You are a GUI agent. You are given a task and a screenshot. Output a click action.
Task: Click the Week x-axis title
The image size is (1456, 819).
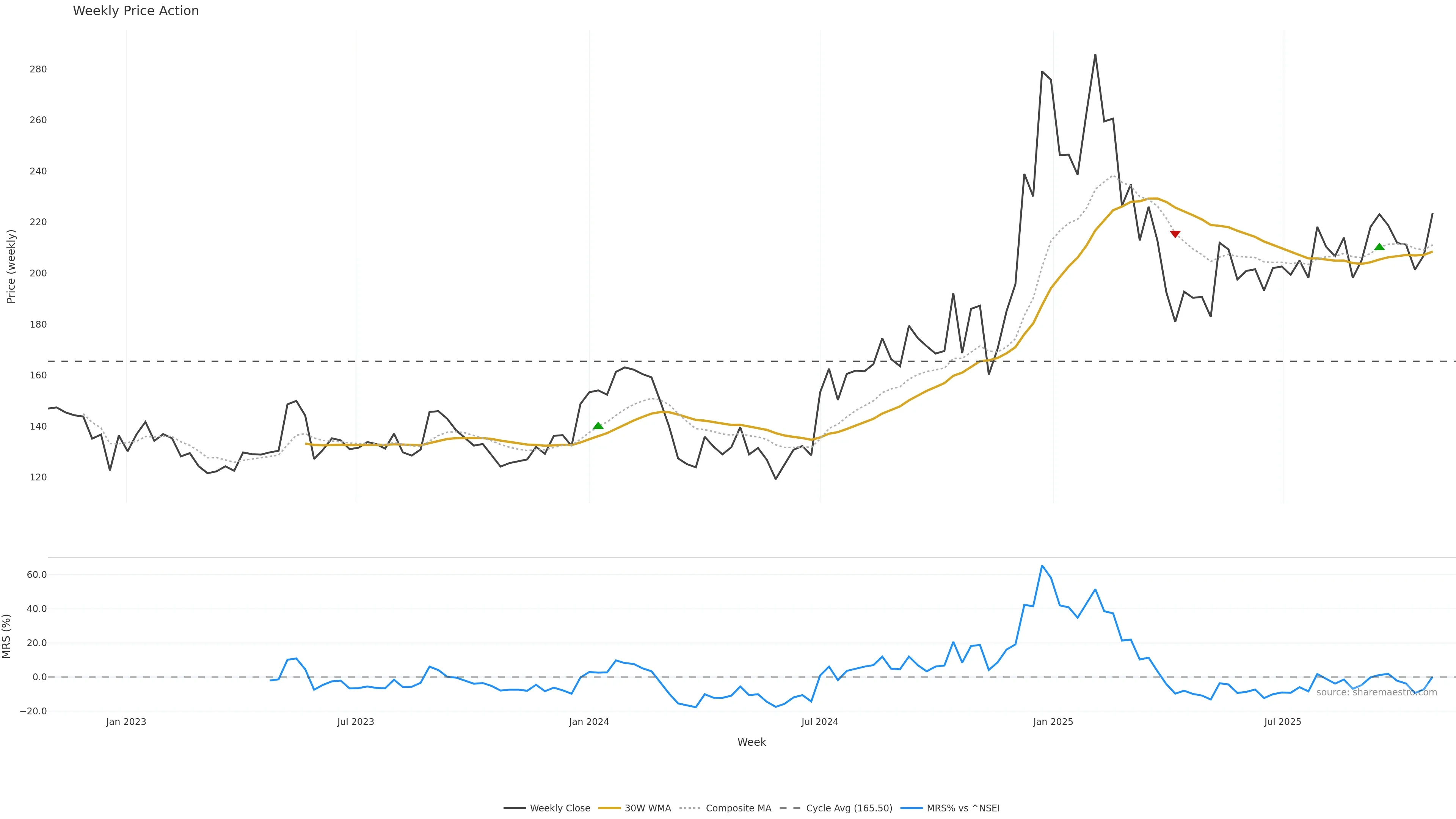[751, 742]
